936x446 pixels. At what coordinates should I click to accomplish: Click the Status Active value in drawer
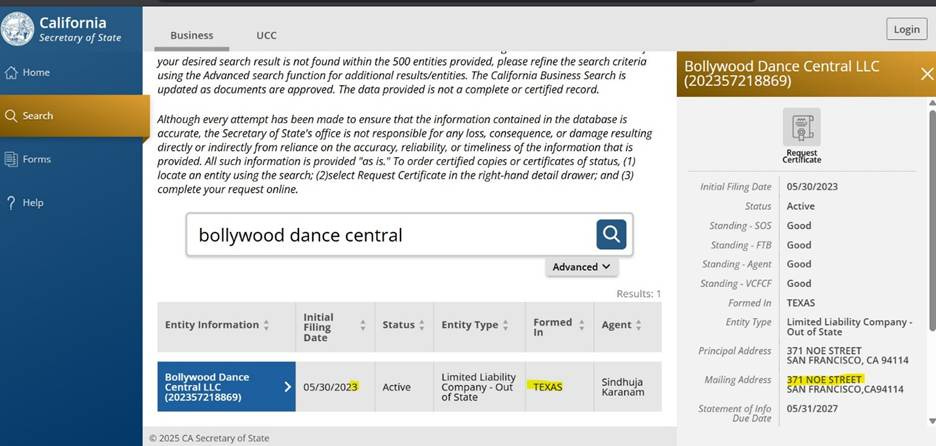tap(800, 206)
